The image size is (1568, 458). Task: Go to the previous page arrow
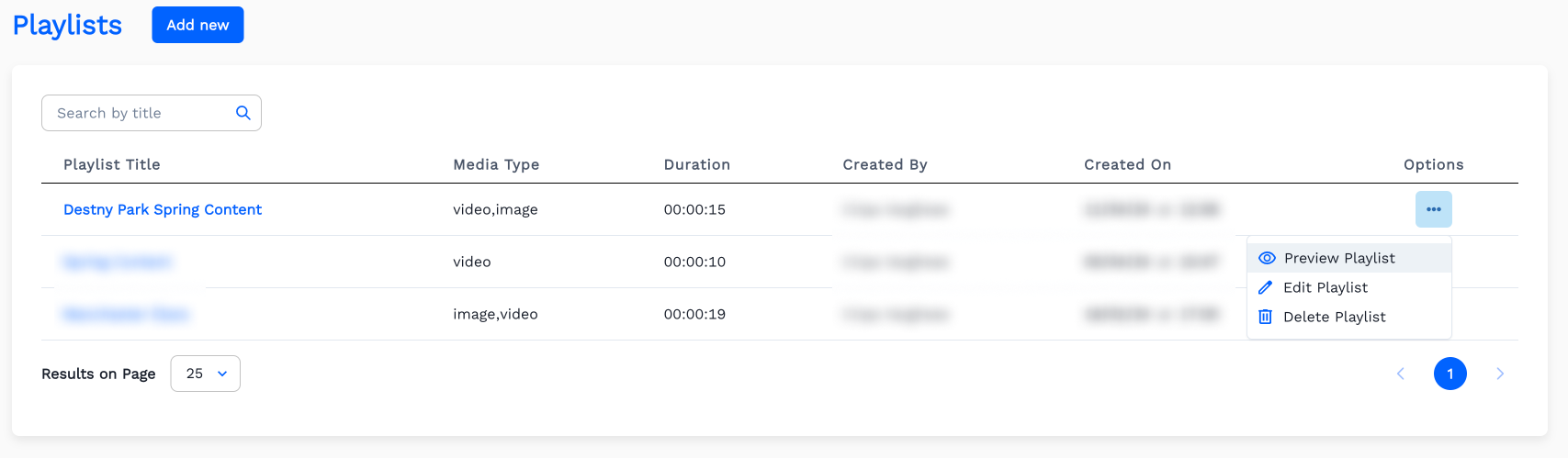[x=1401, y=374]
